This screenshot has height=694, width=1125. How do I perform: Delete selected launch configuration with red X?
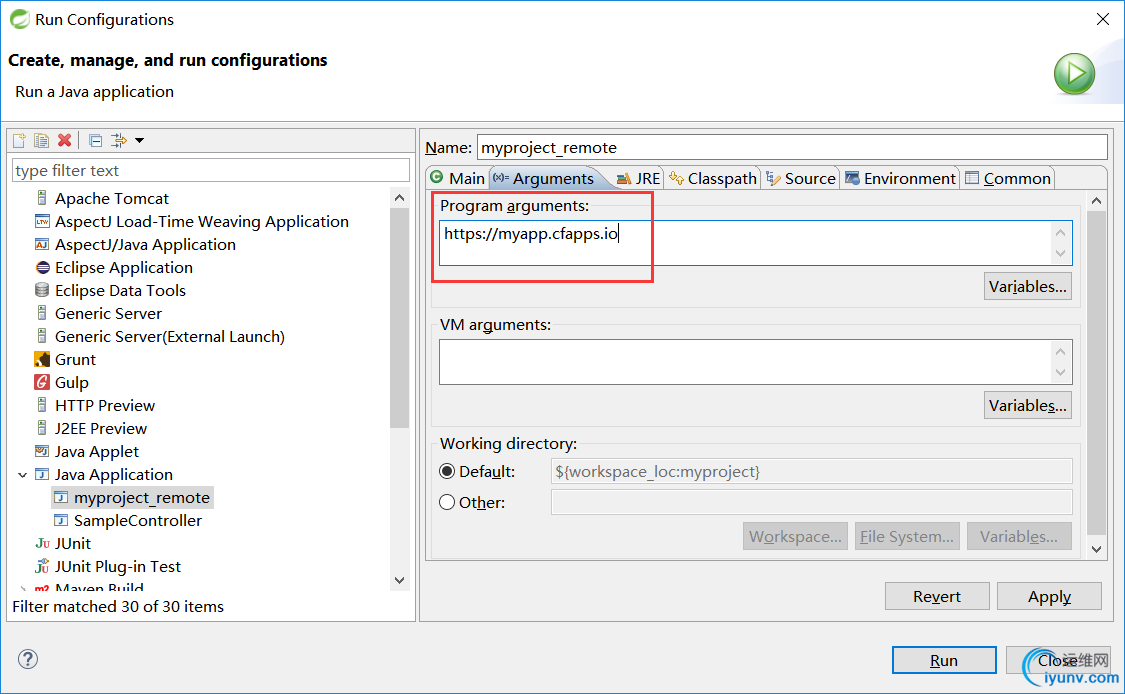(65, 140)
